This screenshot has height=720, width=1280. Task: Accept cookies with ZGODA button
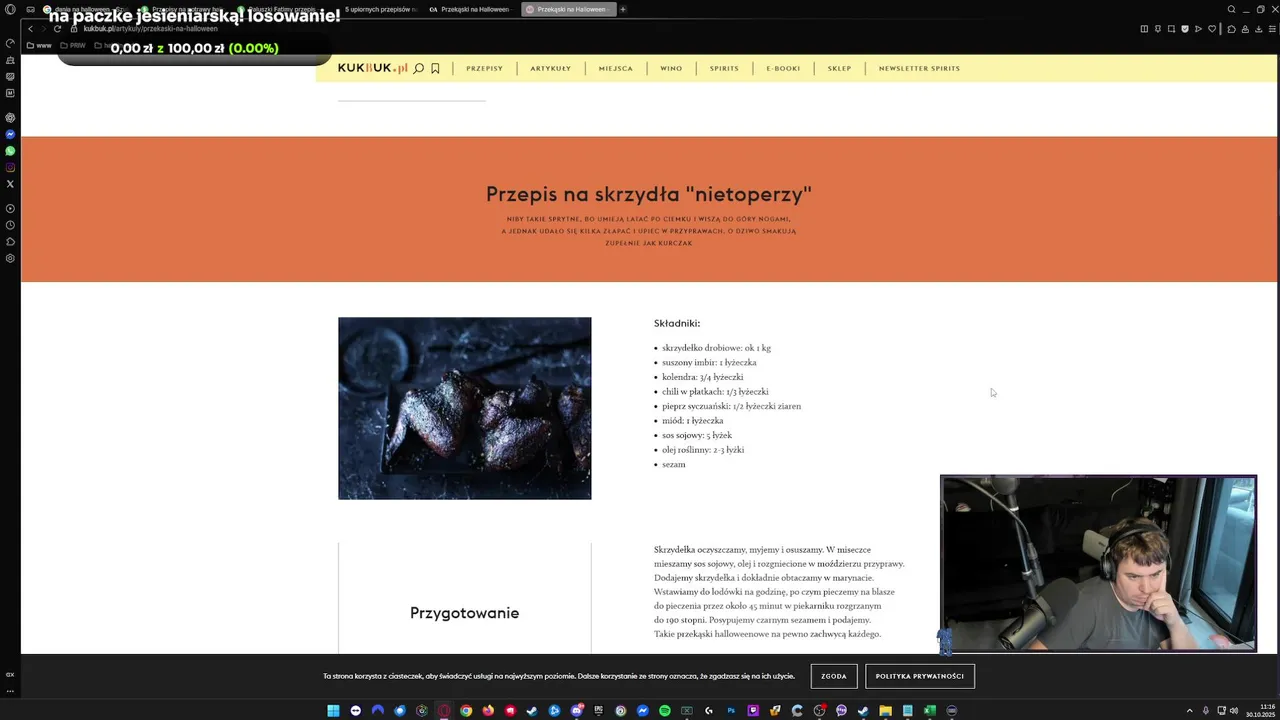pos(834,676)
